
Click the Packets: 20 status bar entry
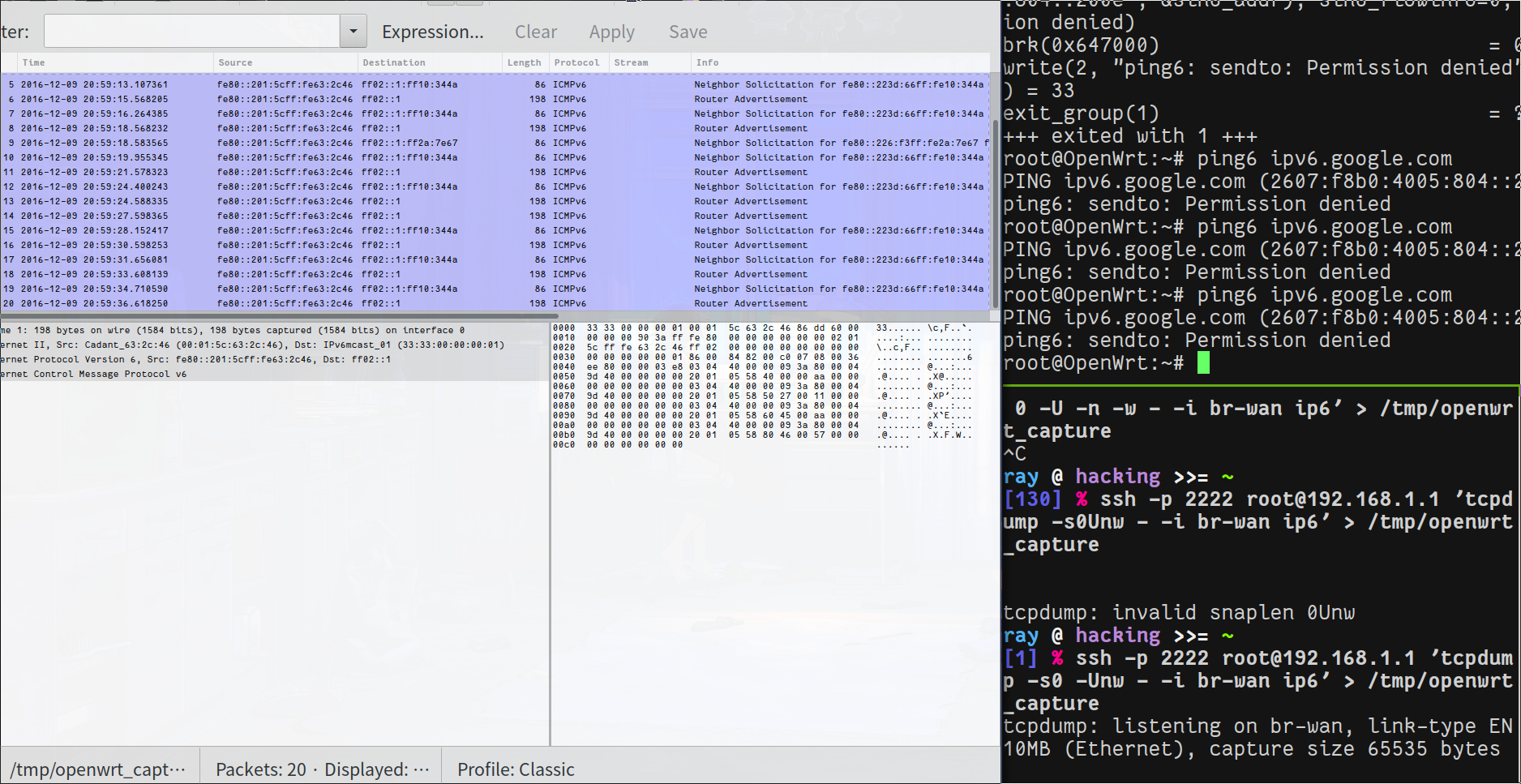click(x=322, y=769)
